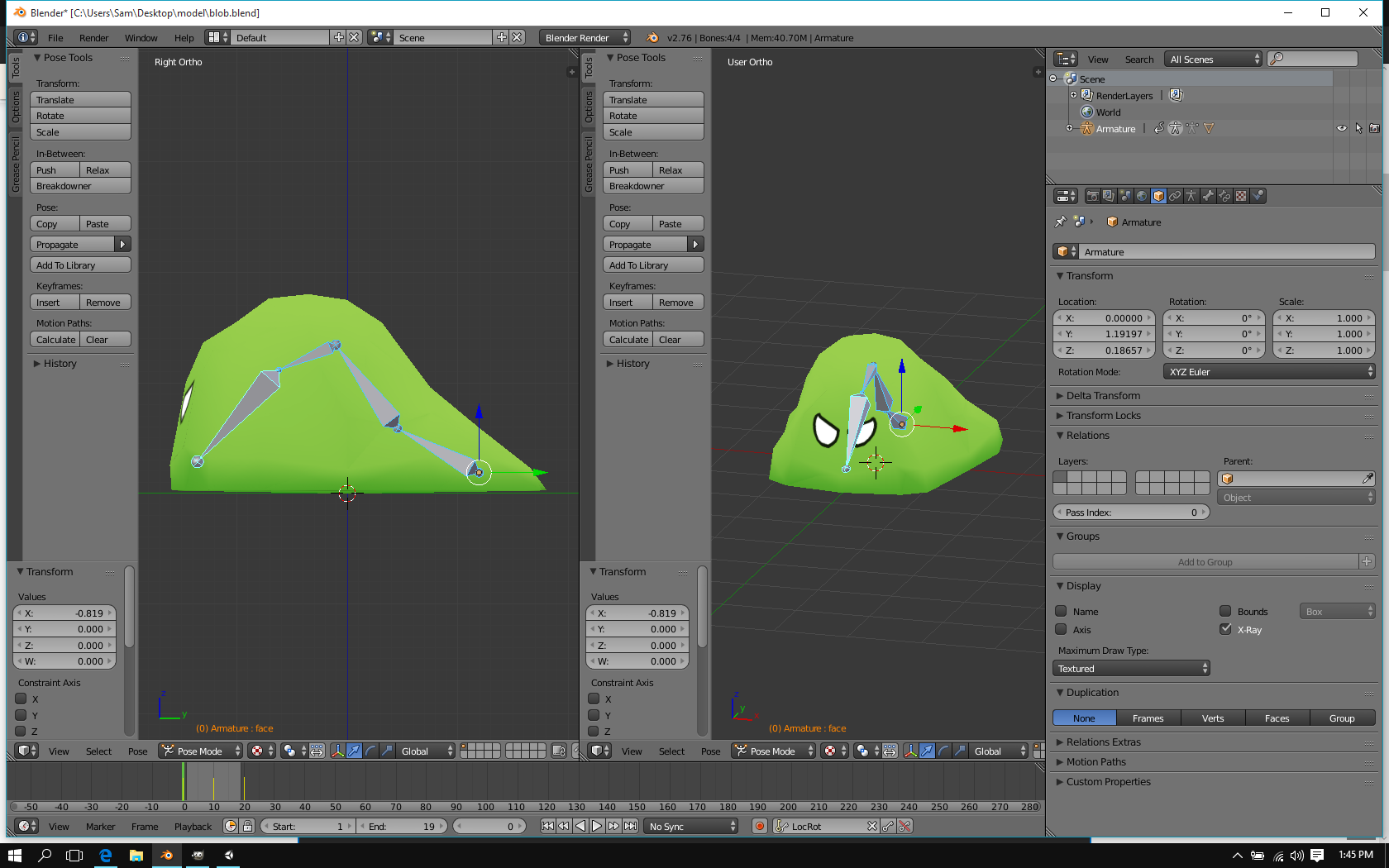Viewport: 1389px width, 868px height.
Task: Open Blender Render engine dropdown
Action: pyautogui.click(x=585, y=37)
